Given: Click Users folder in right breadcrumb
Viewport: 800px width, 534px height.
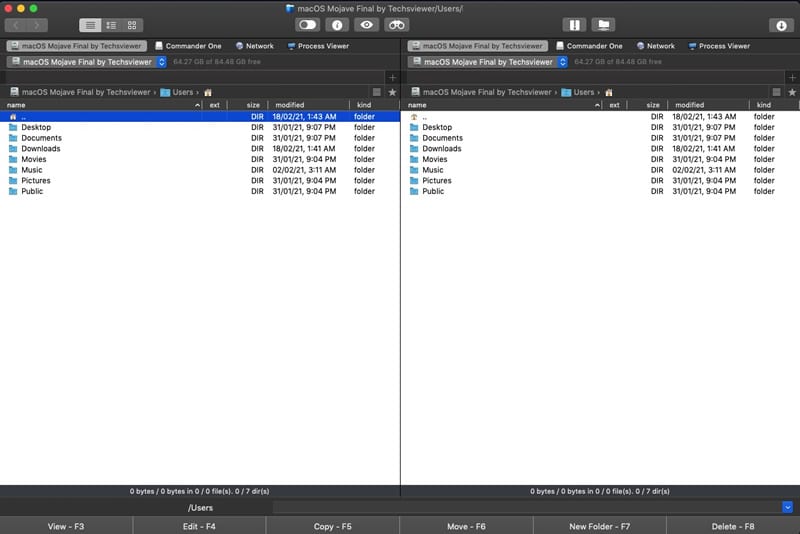Looking at the screenshot, I should click(578, 92).
